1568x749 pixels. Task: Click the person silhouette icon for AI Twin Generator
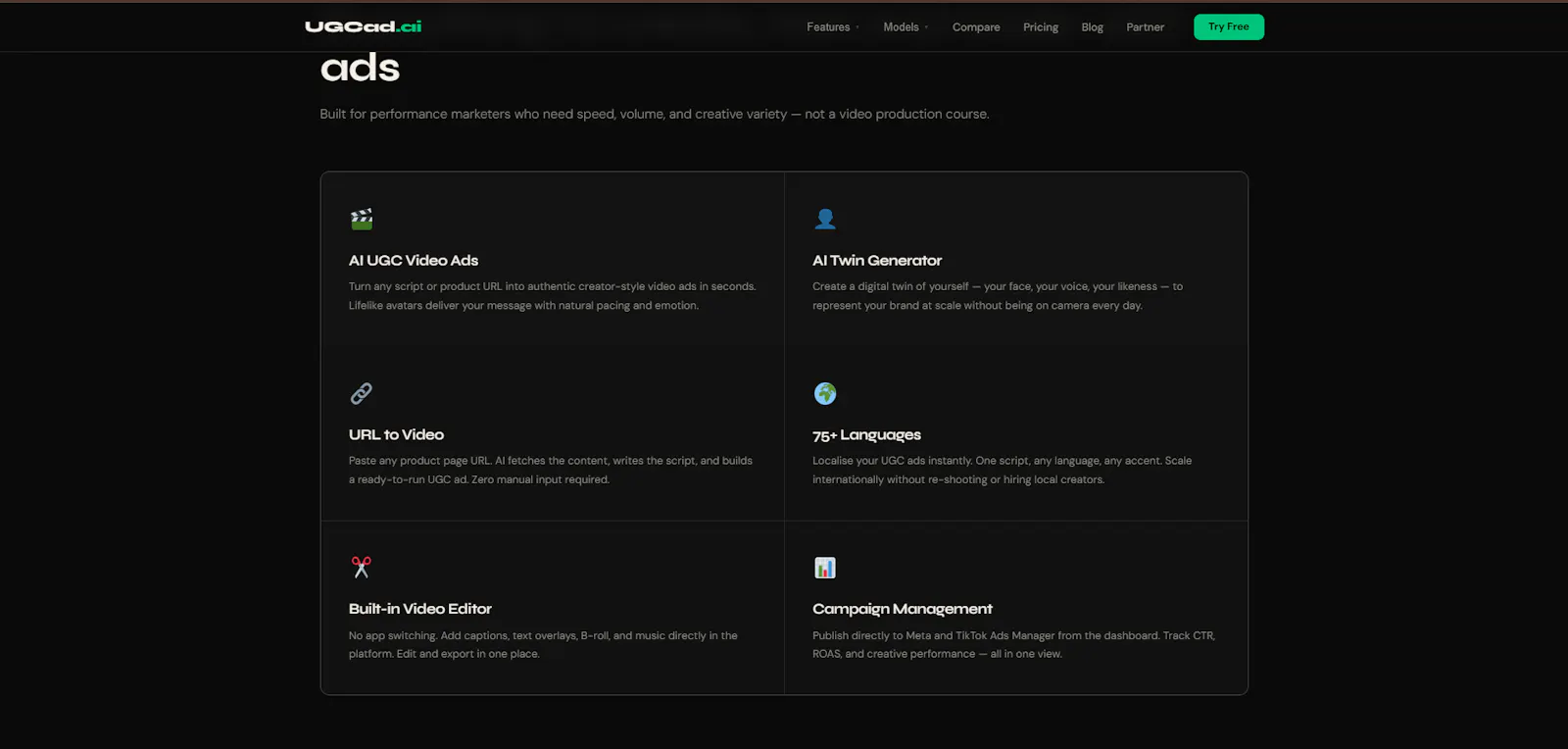(825, 219)
